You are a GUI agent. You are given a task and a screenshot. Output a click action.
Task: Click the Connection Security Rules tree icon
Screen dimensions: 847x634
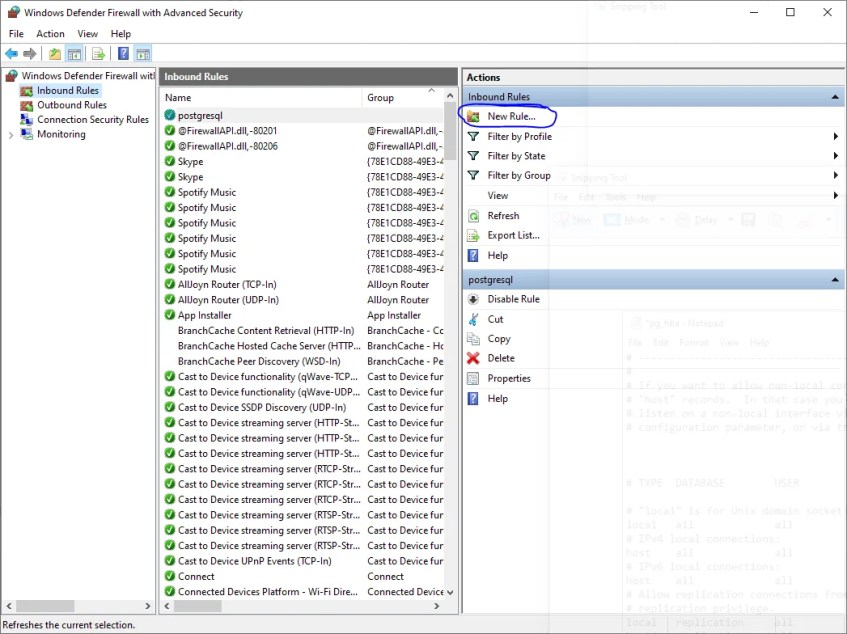(x=26, y=120)
